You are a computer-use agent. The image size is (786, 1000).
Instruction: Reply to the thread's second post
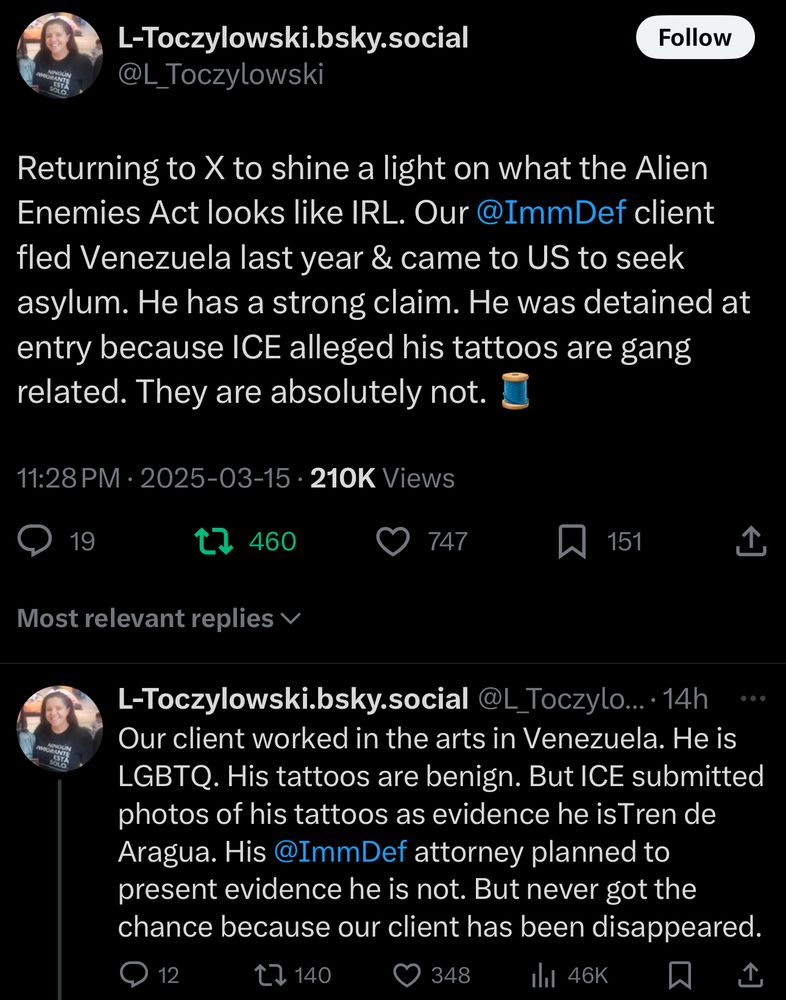(x=133, y=974)
